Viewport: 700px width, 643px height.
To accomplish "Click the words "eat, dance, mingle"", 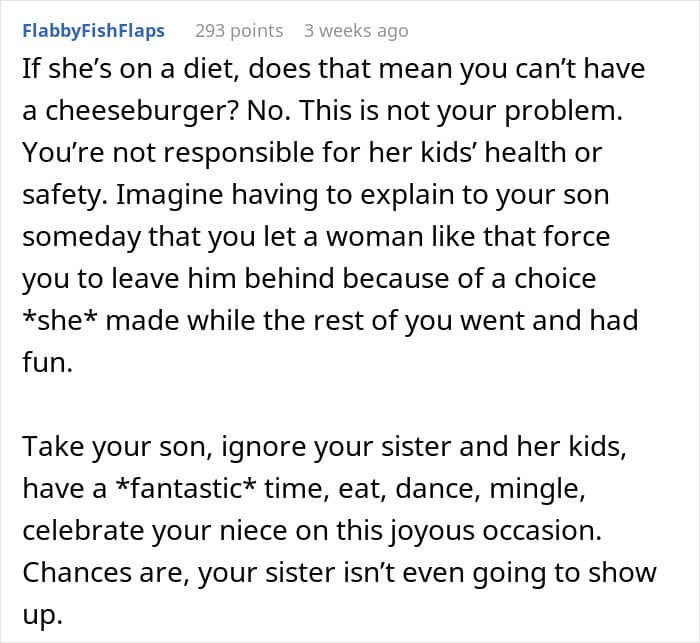I will [x=462, y=488].
